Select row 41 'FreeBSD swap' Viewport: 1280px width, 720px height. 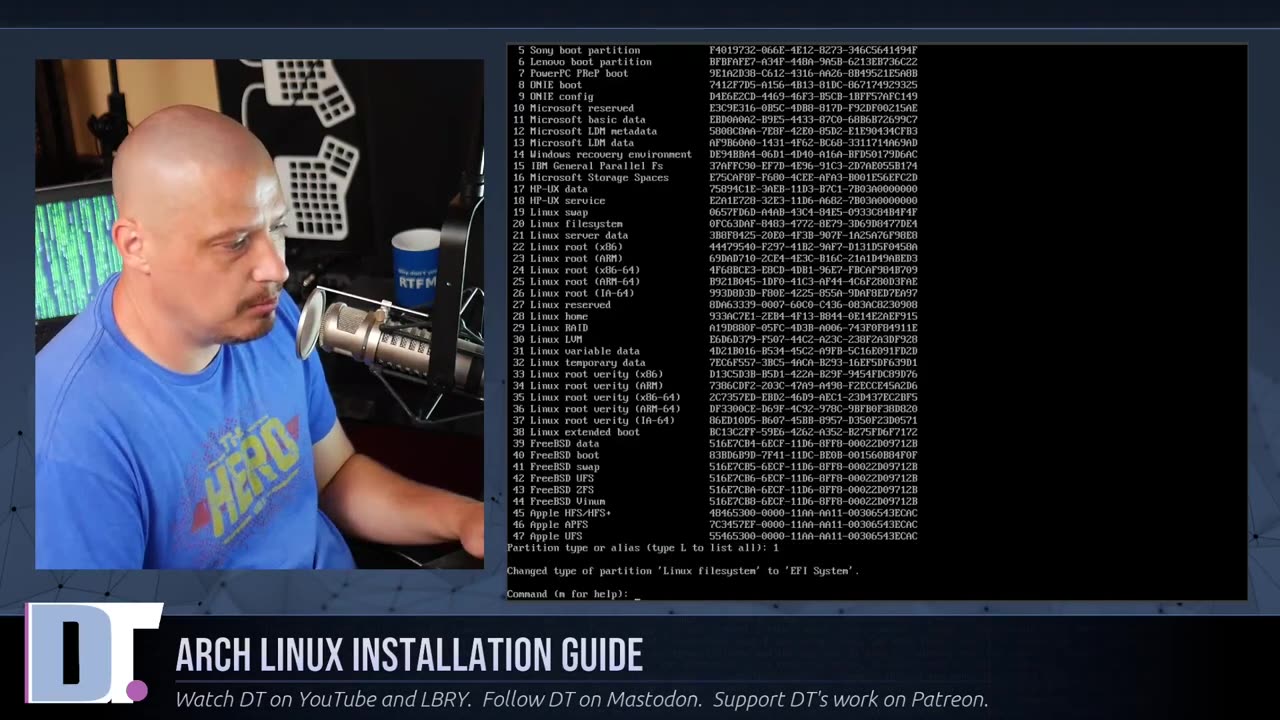pyautogui.click(x=715, y=467)
